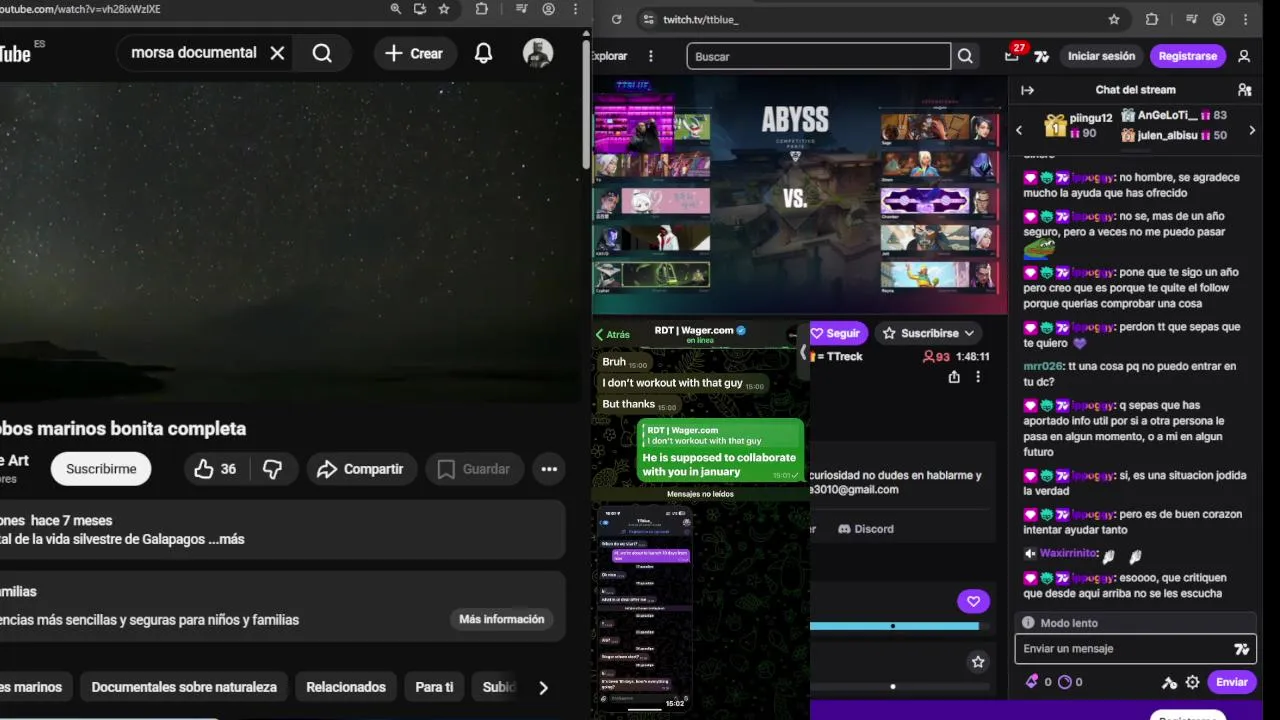Open Chrome three-dot menu in YouTube window
1280x720 pixels.
[x=576, y=9]
